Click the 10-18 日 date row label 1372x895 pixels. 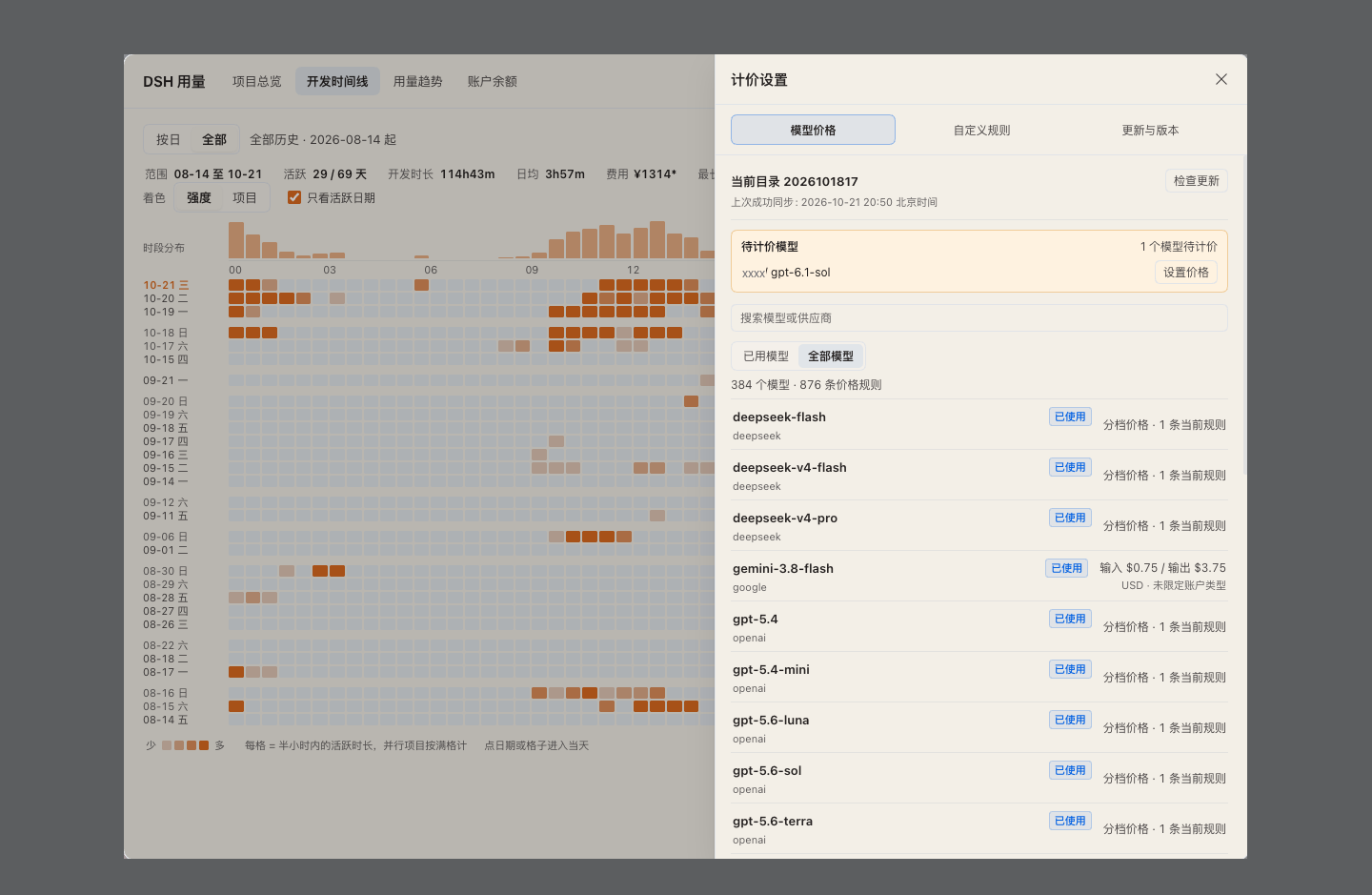point(166,333)
